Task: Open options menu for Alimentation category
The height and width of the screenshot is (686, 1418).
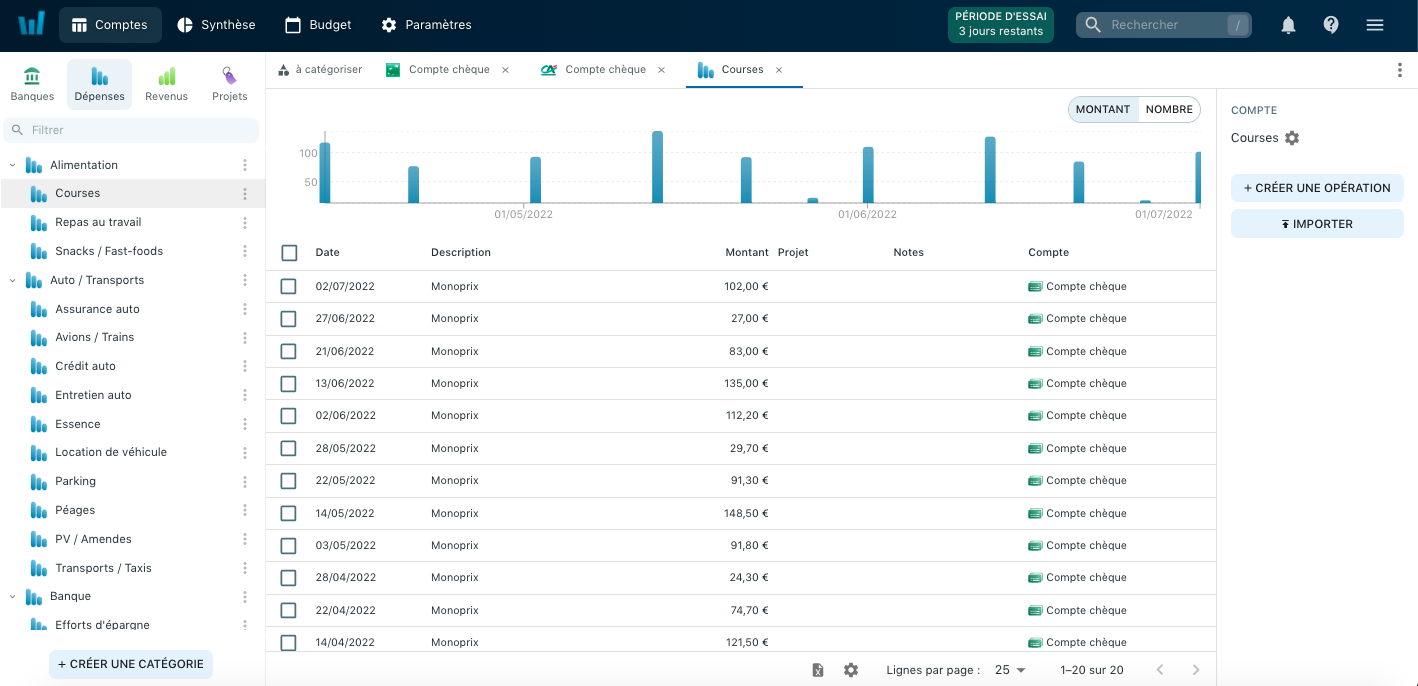Action: 245,165
